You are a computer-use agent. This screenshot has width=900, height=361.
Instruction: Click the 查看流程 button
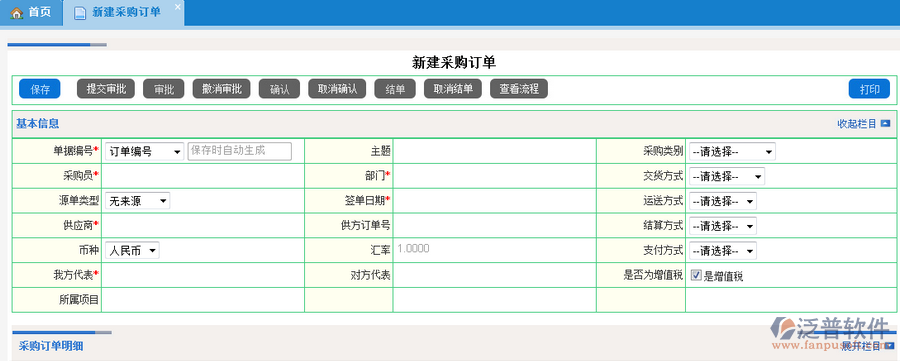pos(519,88)
